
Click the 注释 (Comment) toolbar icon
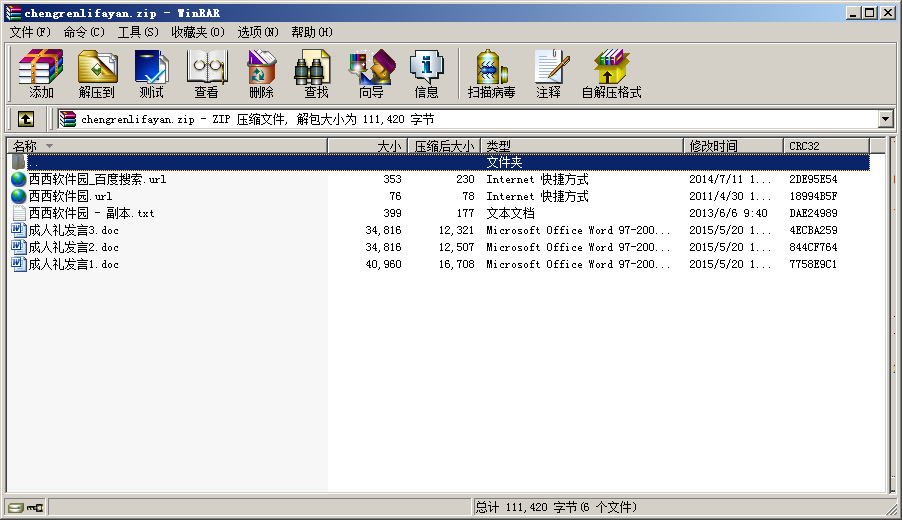(x=548, y=74)
